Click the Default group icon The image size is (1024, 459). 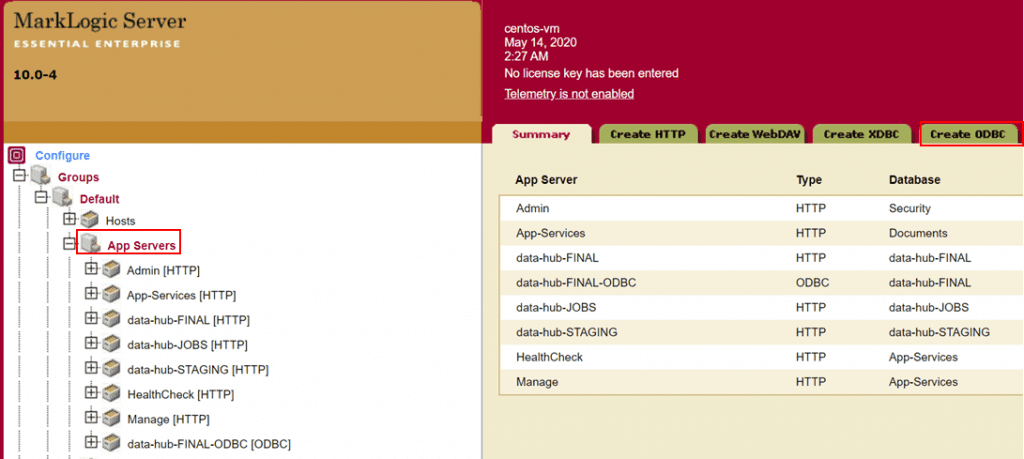point(64,198)
